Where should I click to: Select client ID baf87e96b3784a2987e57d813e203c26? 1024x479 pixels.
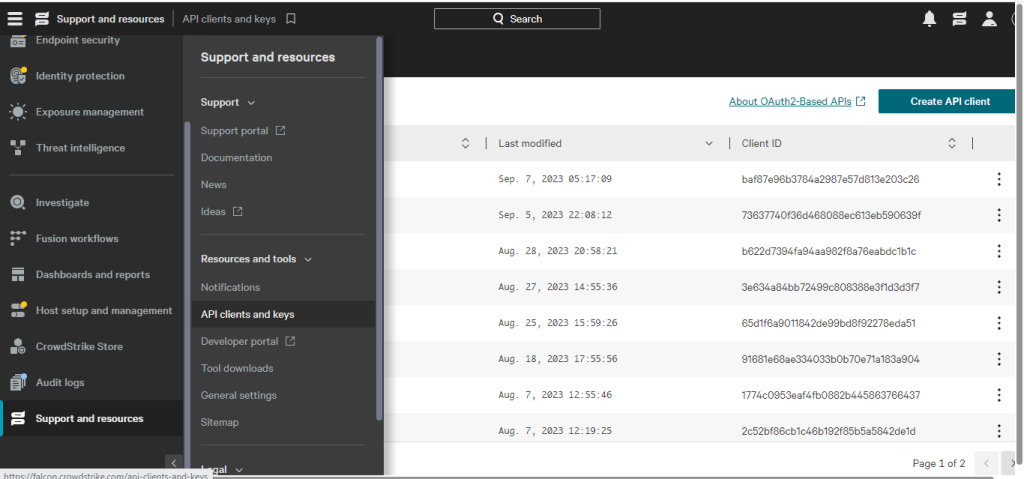click(x=830, y=179)
